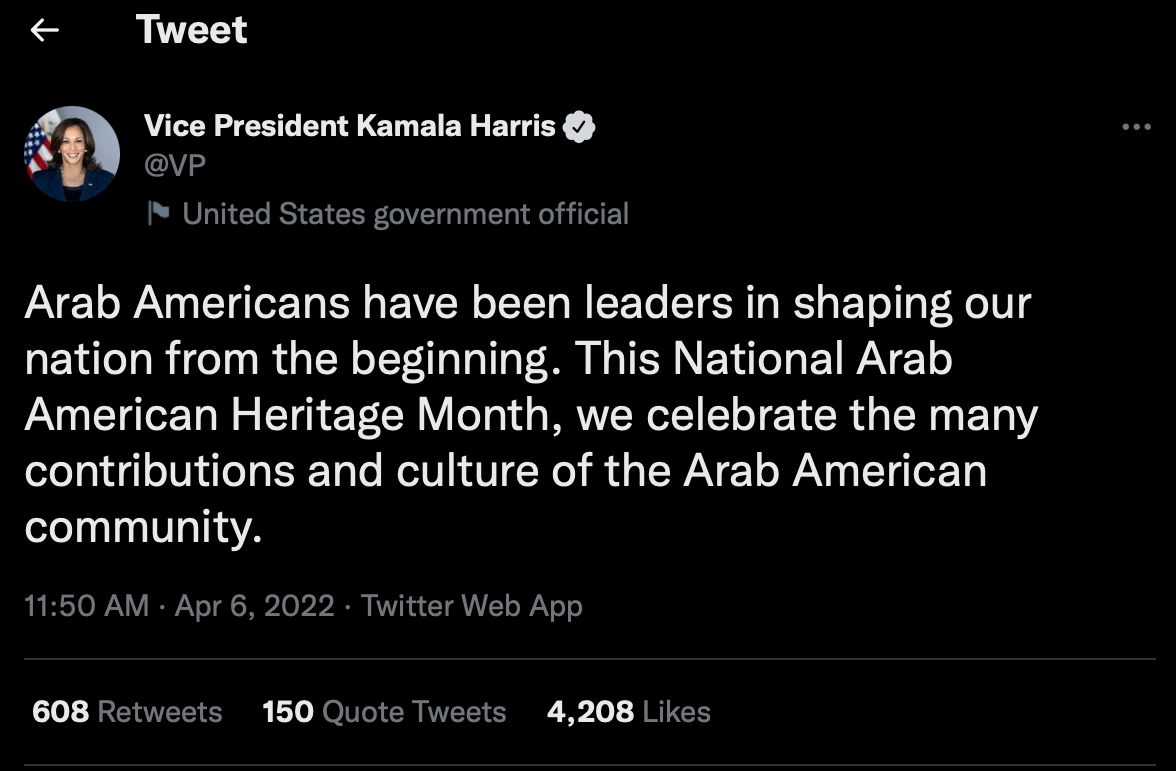Viewport: 1176px width, 771px height.
Task: Click the government official flag icon
Action: click(x=158, y=213)
